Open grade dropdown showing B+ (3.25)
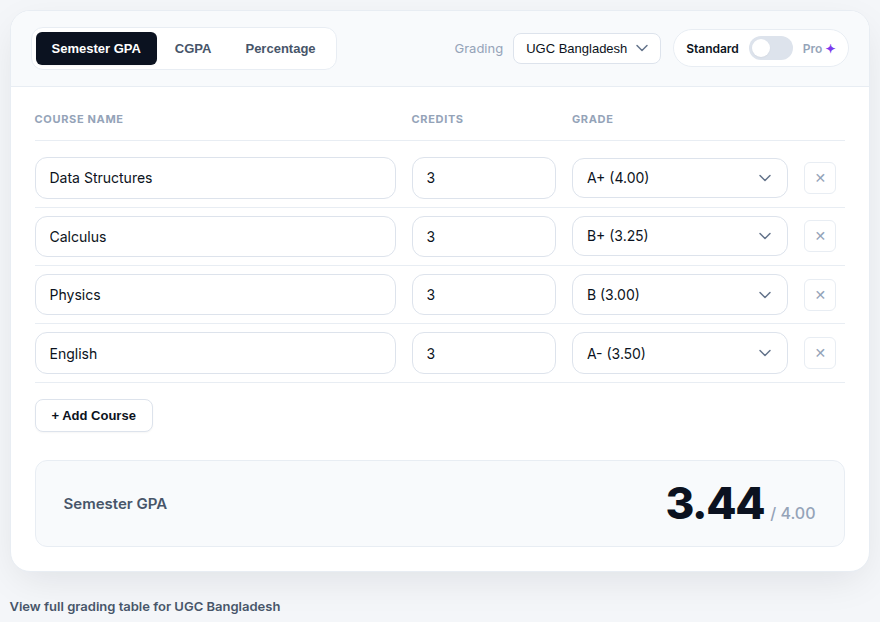880x622 pixels. point(680,236)
